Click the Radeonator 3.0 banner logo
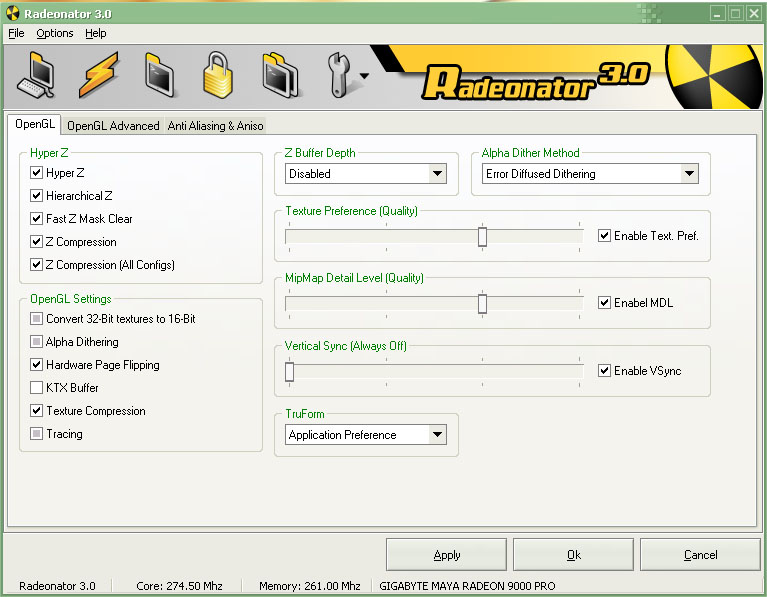This screenshot has height=597, width=767. tap(536, 81)
